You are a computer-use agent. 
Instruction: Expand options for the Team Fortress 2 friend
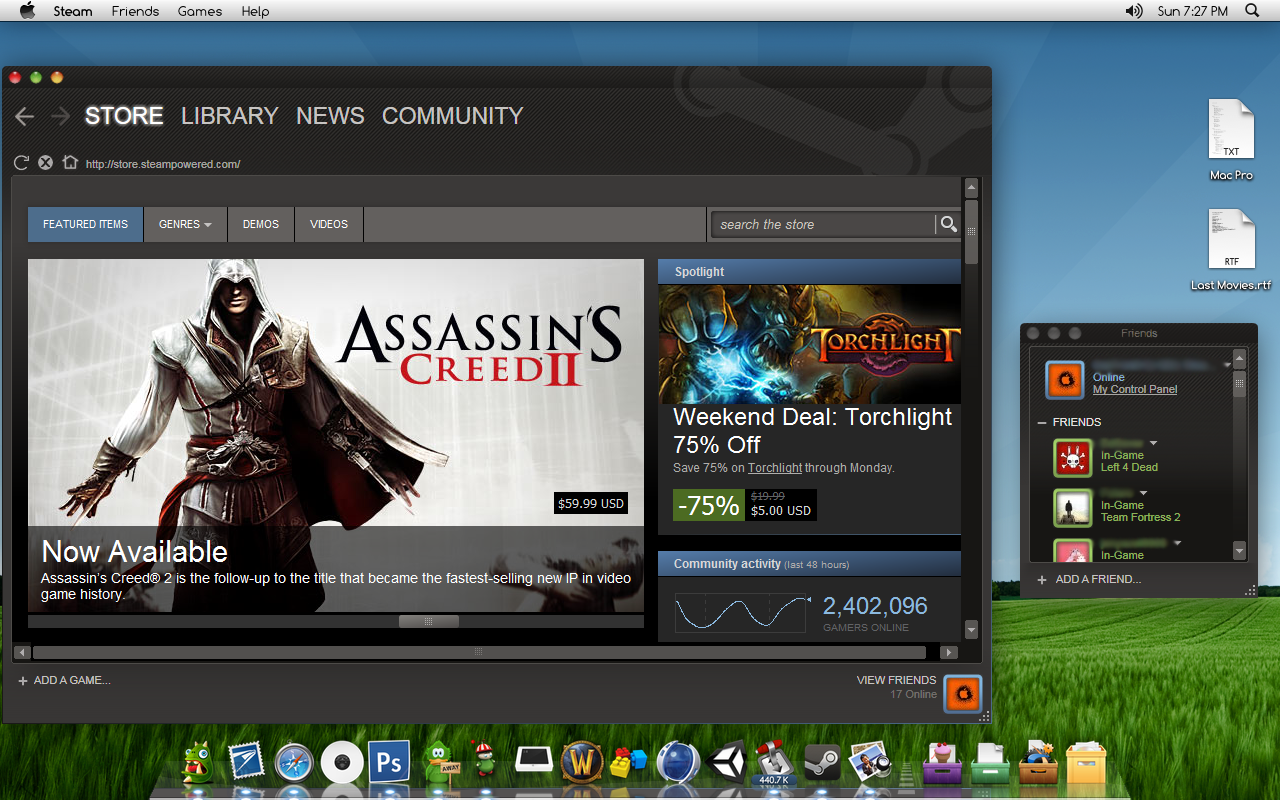(x=1144, y=493)
